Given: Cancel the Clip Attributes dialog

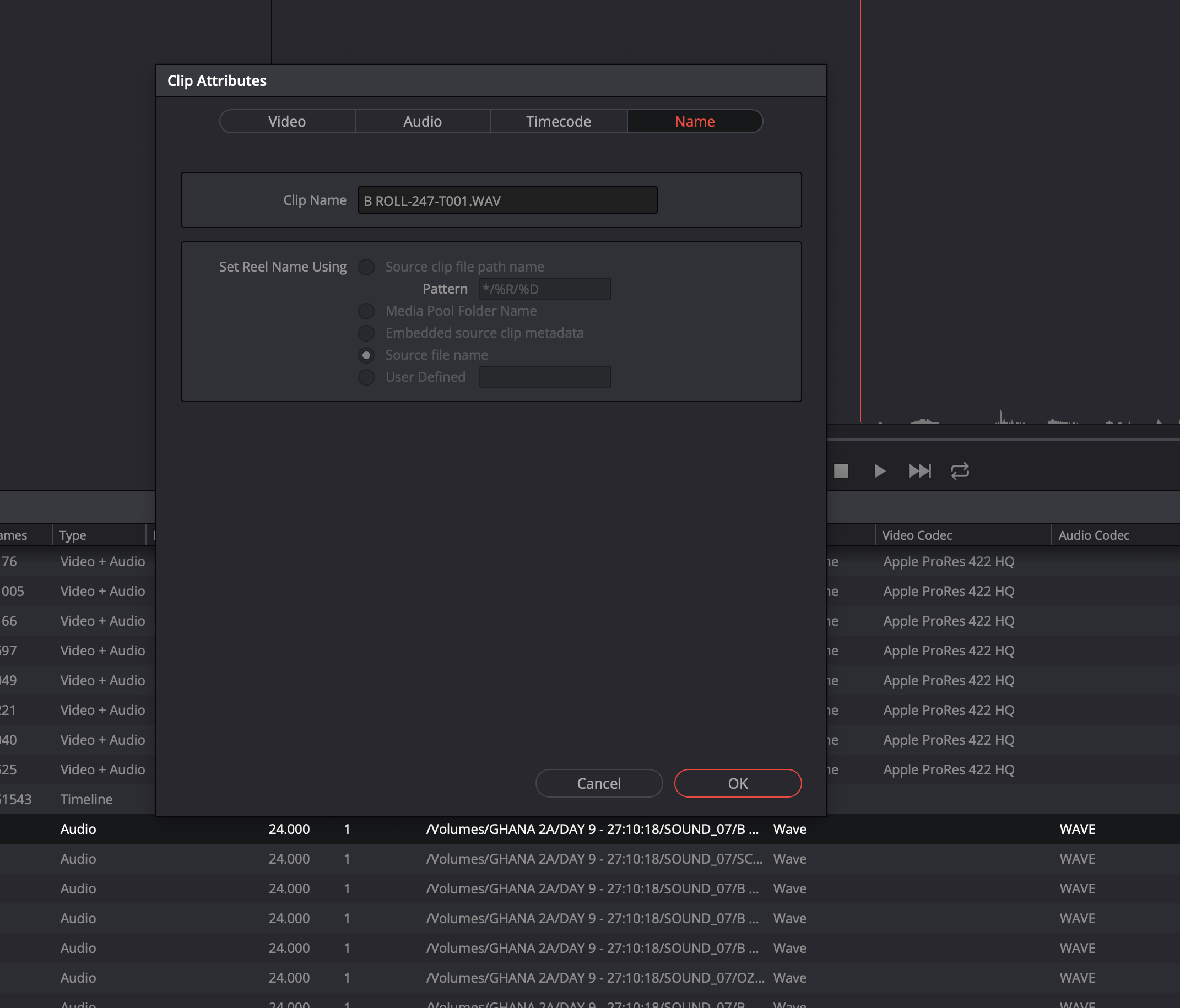Looking at the screenshot, I should click(599, 783).
